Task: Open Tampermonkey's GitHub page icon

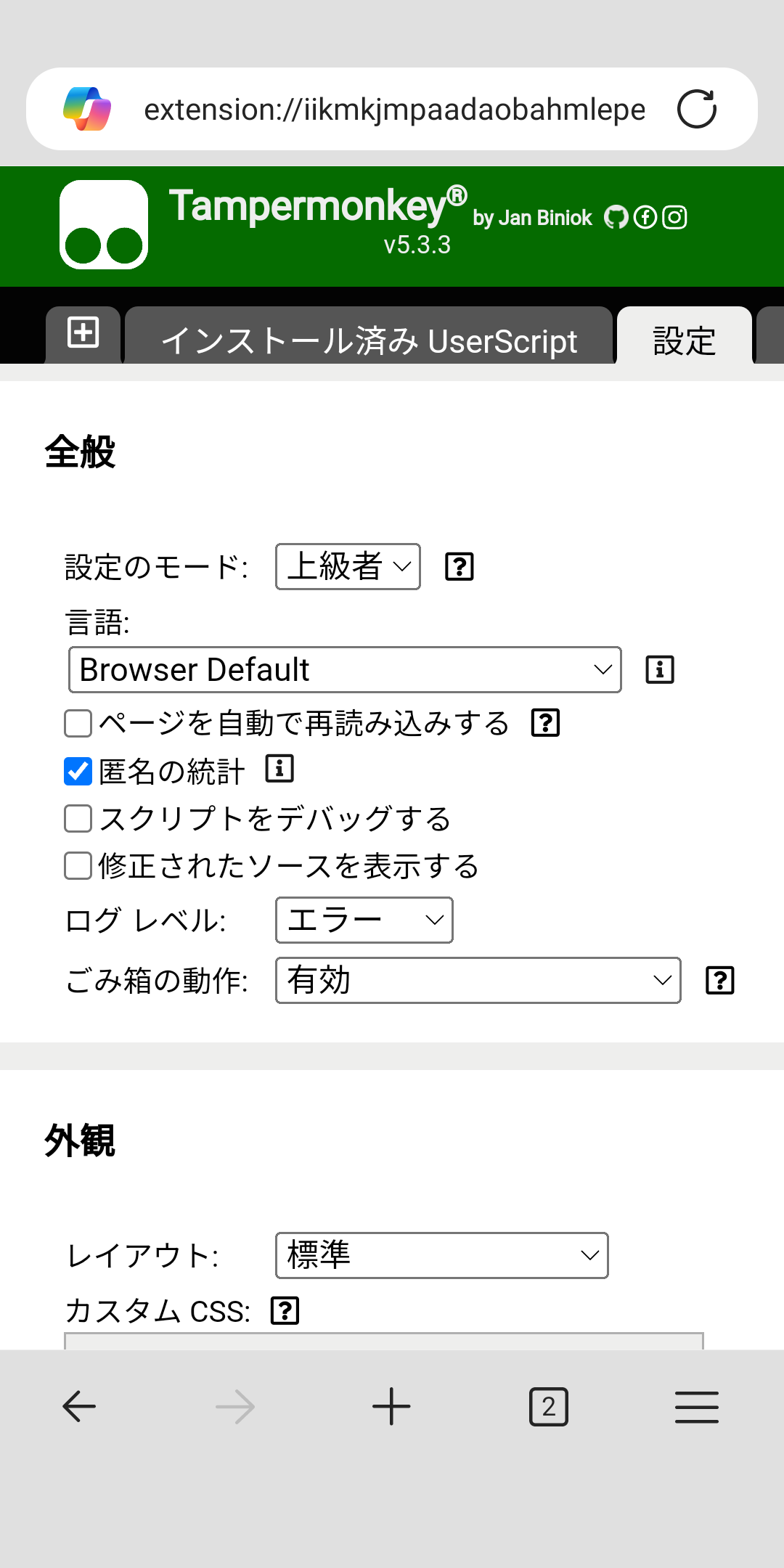Action: (616, 216)
